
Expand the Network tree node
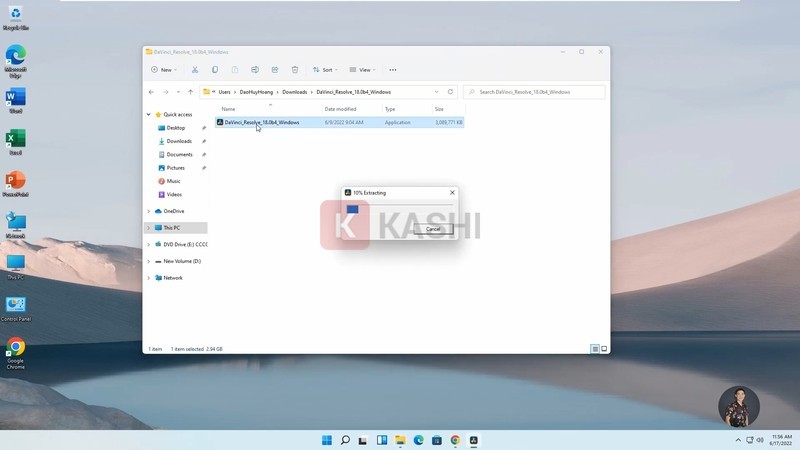(x=148, y=278)
